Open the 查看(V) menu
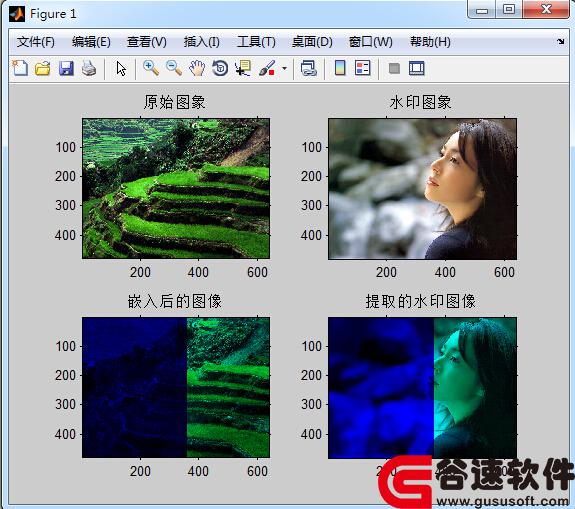The width and height of the screenshot is (575, 509). 146,42
